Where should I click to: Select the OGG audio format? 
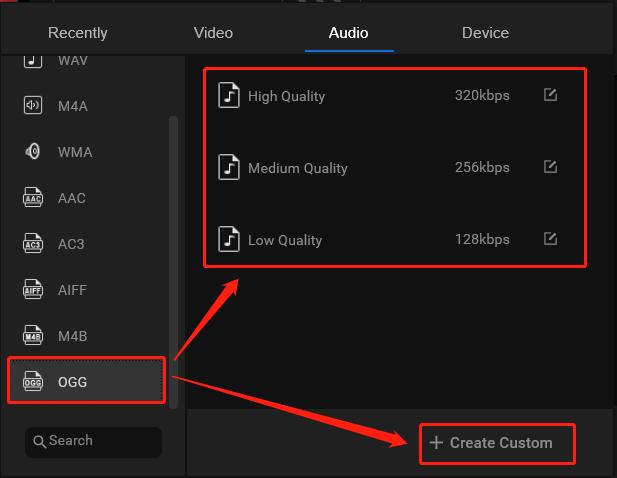coord(86,380)
